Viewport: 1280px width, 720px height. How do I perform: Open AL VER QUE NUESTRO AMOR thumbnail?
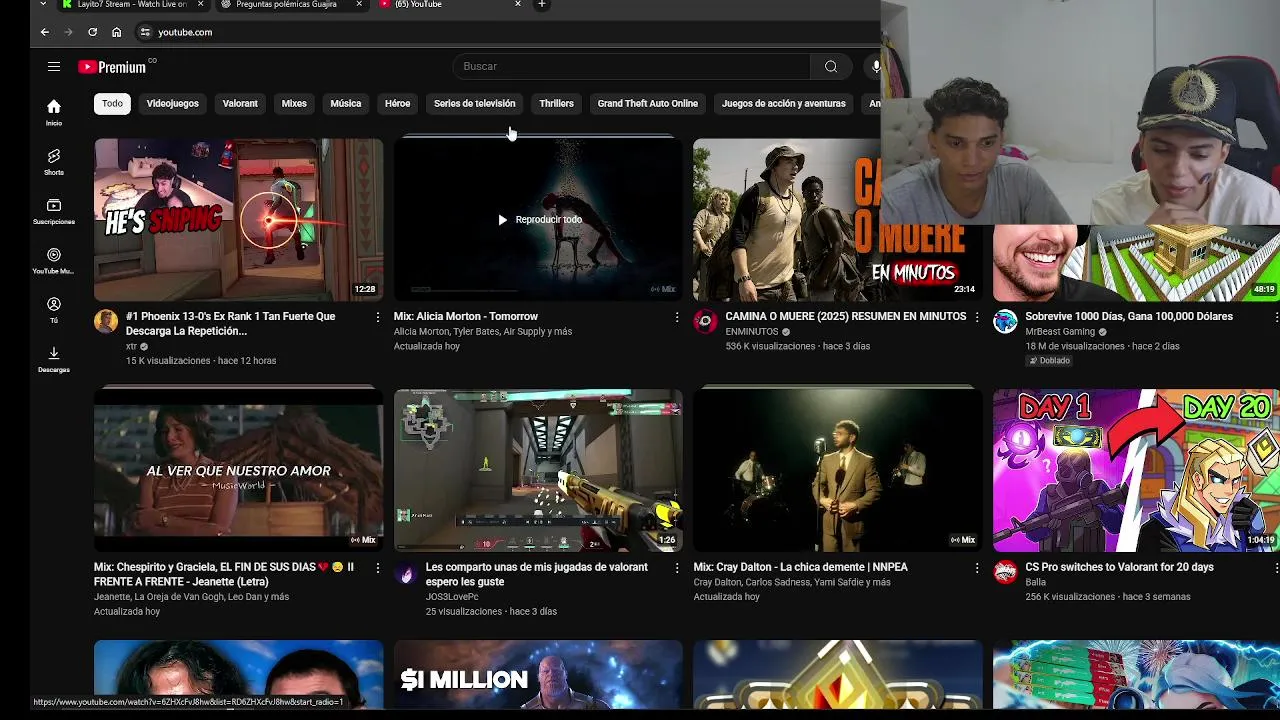pos(238,471)
